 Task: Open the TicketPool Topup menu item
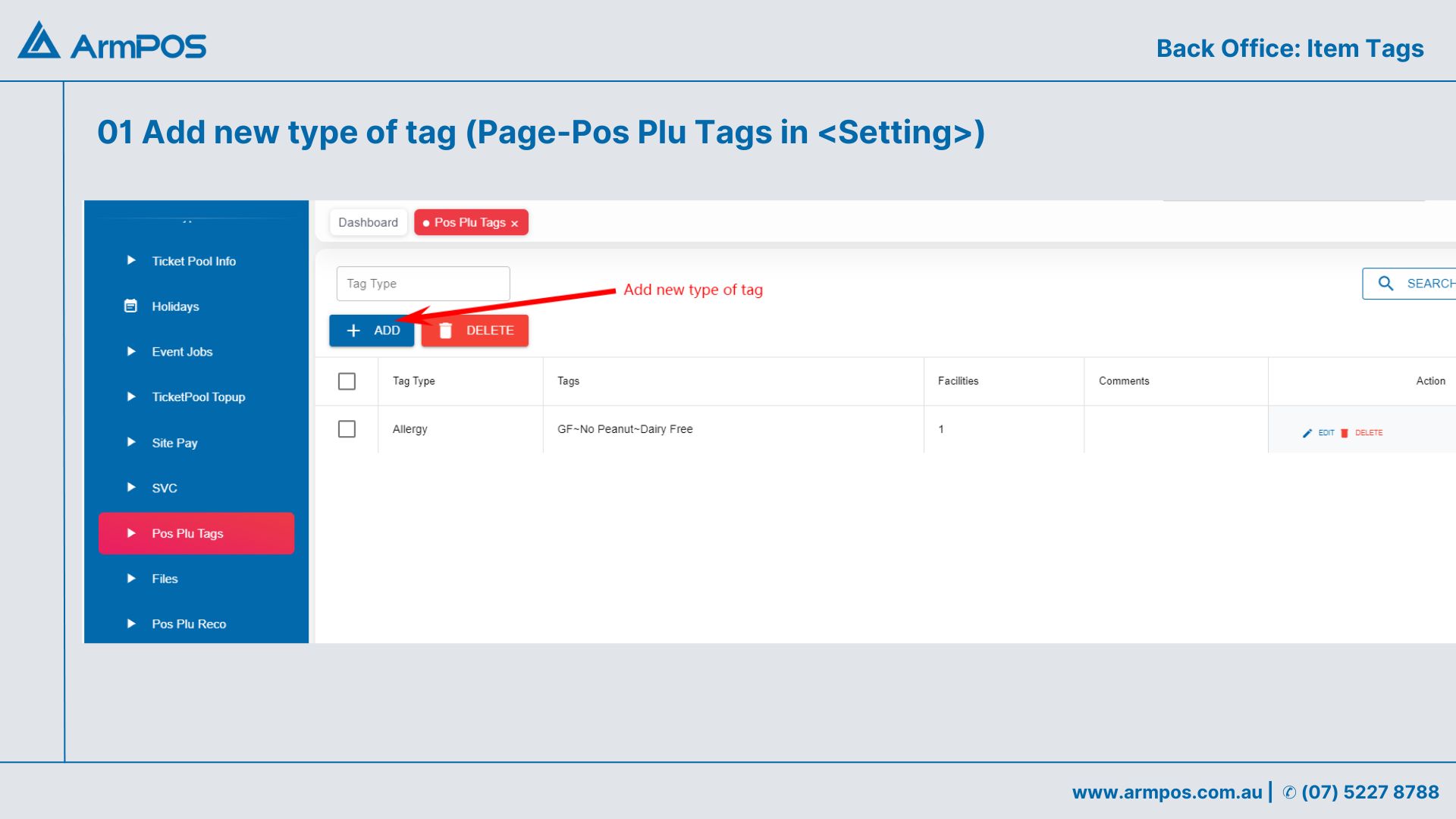[x=198, y=397]
